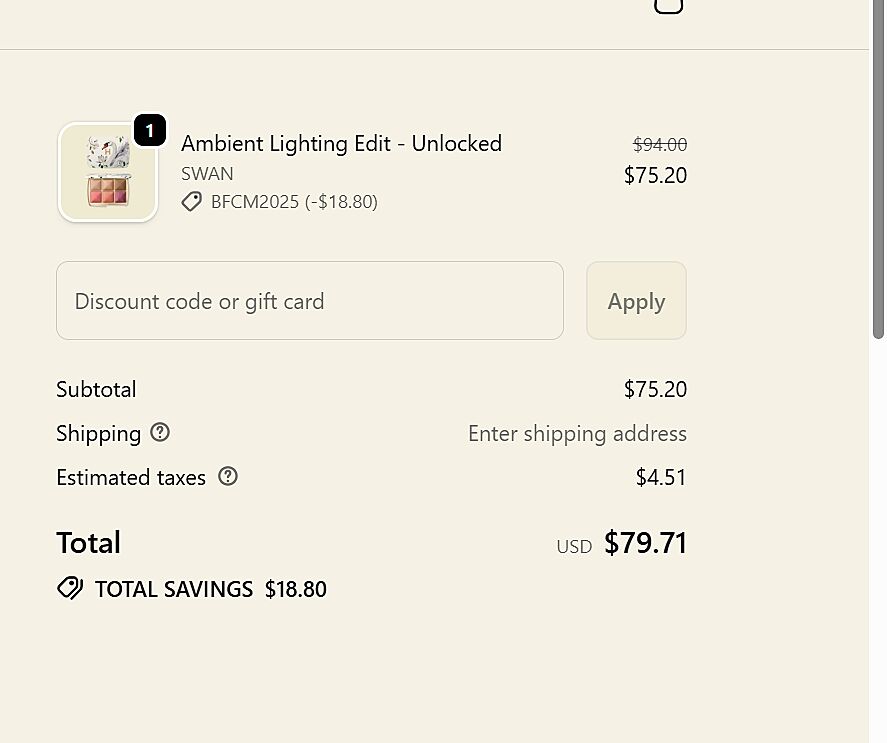Click the Shipping help question-mark icon
887x743 pixels.
pos(160,432)
